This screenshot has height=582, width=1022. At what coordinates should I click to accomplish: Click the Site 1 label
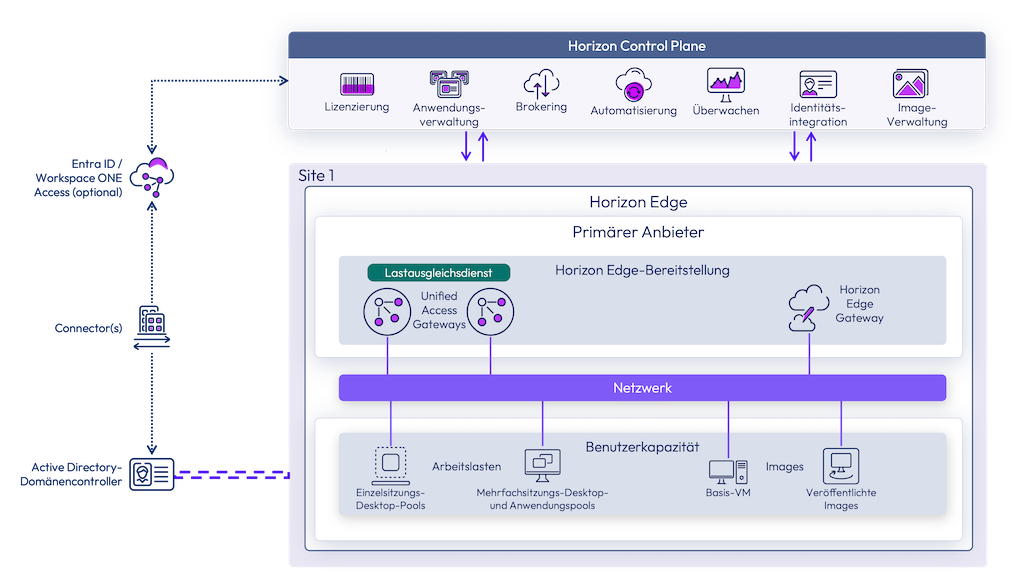[316, 176]
